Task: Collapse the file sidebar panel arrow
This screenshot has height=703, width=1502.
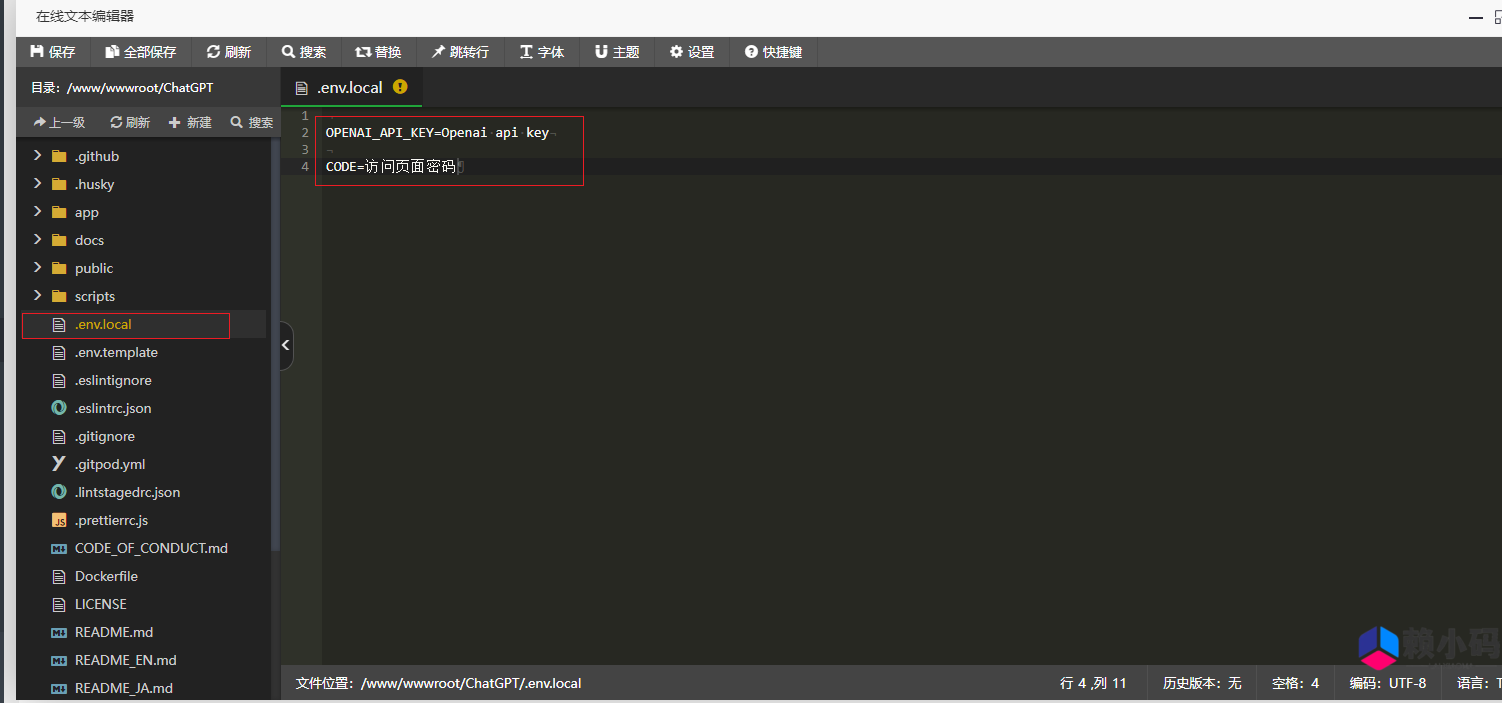Action: [286, 345]
